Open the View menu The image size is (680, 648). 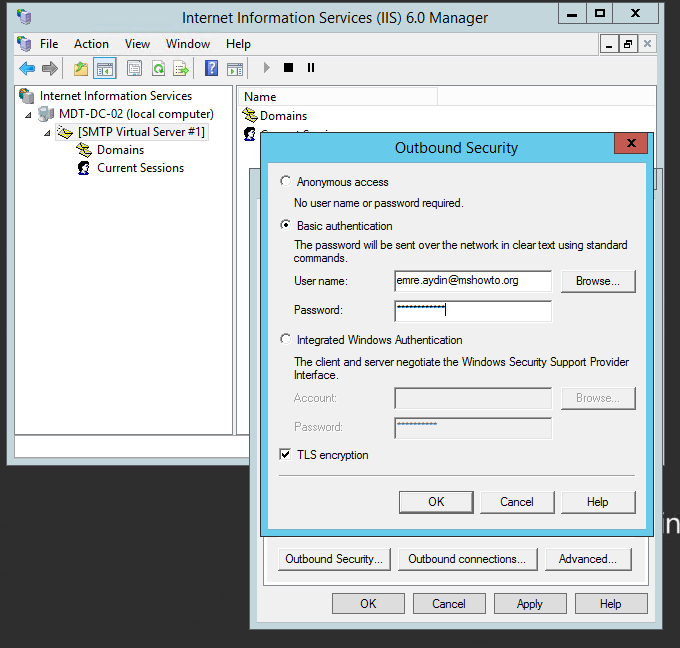[x=137, y=44]
